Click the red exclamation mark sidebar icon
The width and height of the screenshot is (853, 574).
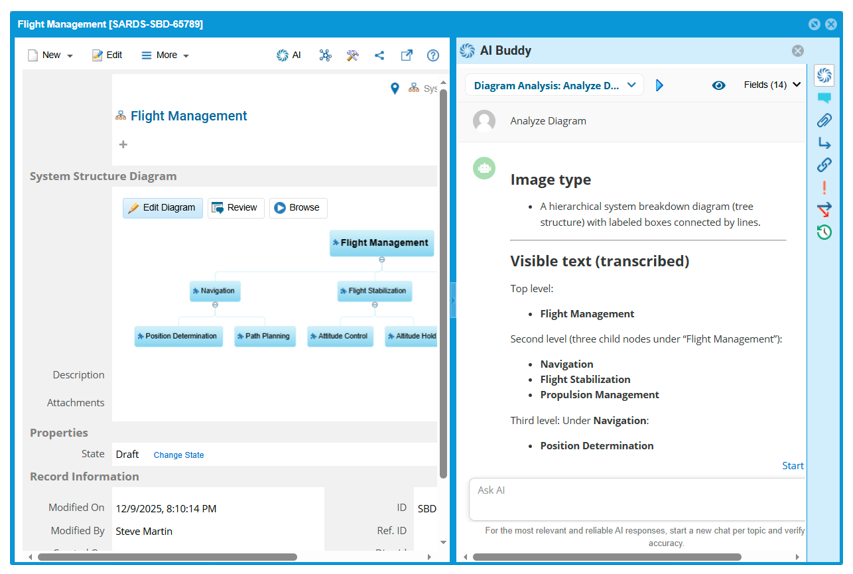point(824,188)
